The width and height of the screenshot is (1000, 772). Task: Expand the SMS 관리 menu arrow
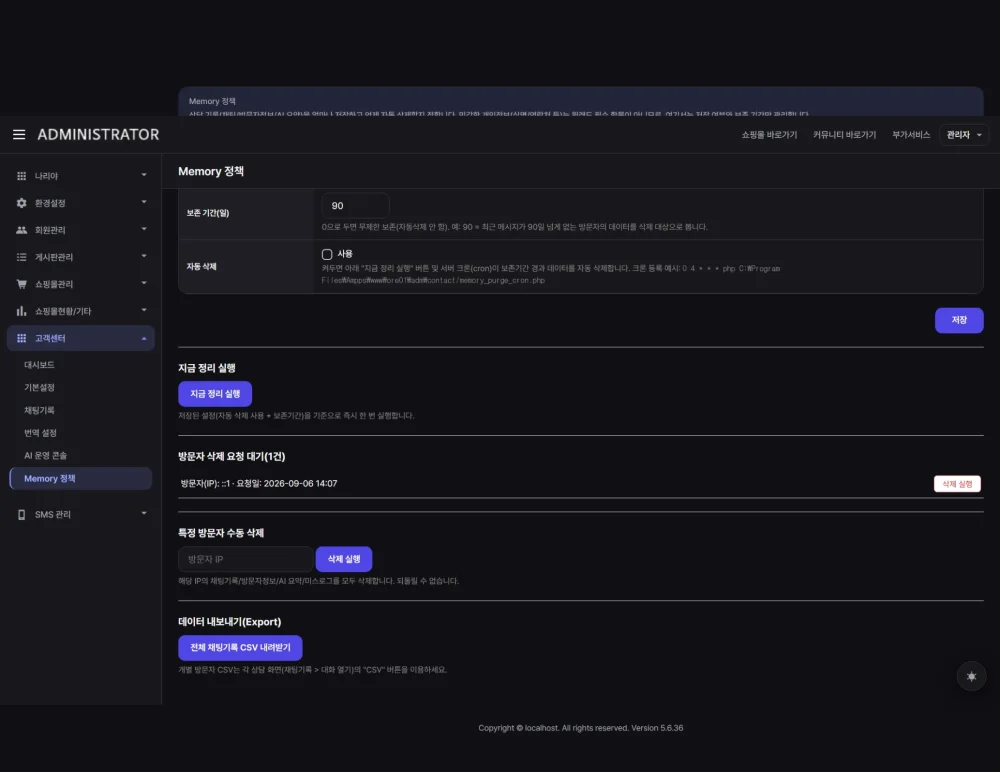point(144,513)
